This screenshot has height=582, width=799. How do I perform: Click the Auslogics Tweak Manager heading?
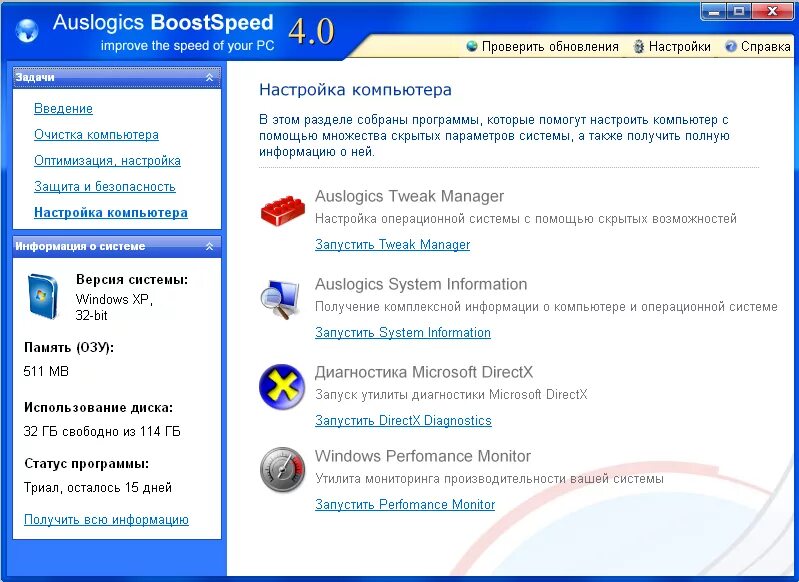[409, 196]
